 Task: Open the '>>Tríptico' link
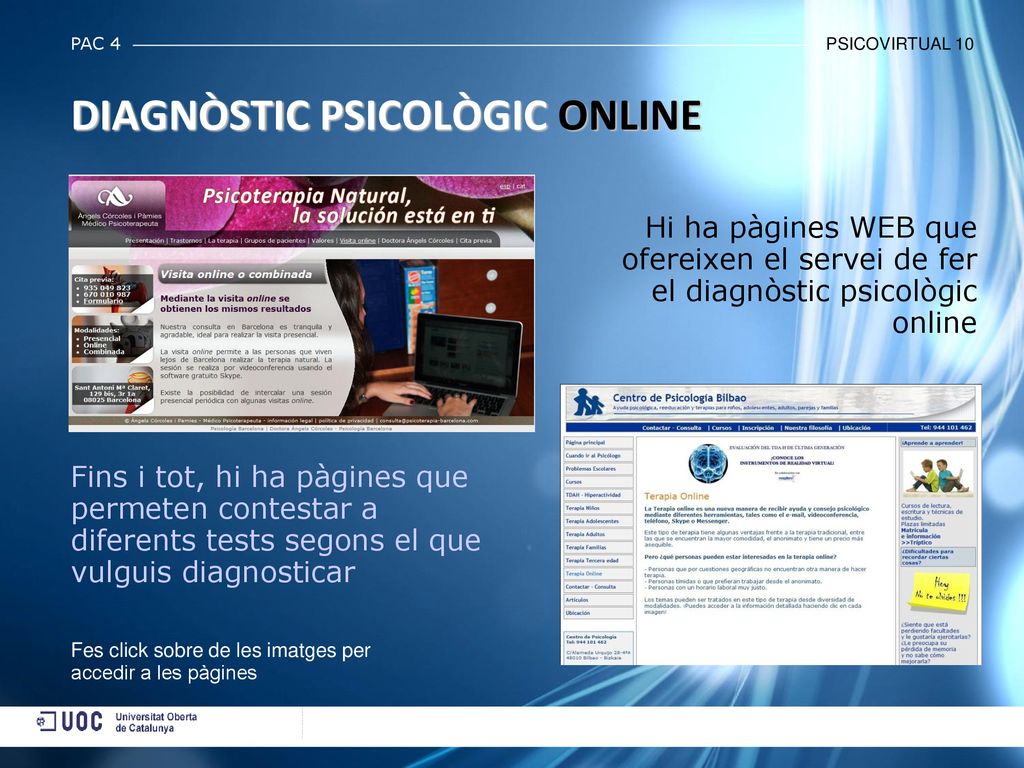(916, 543)
